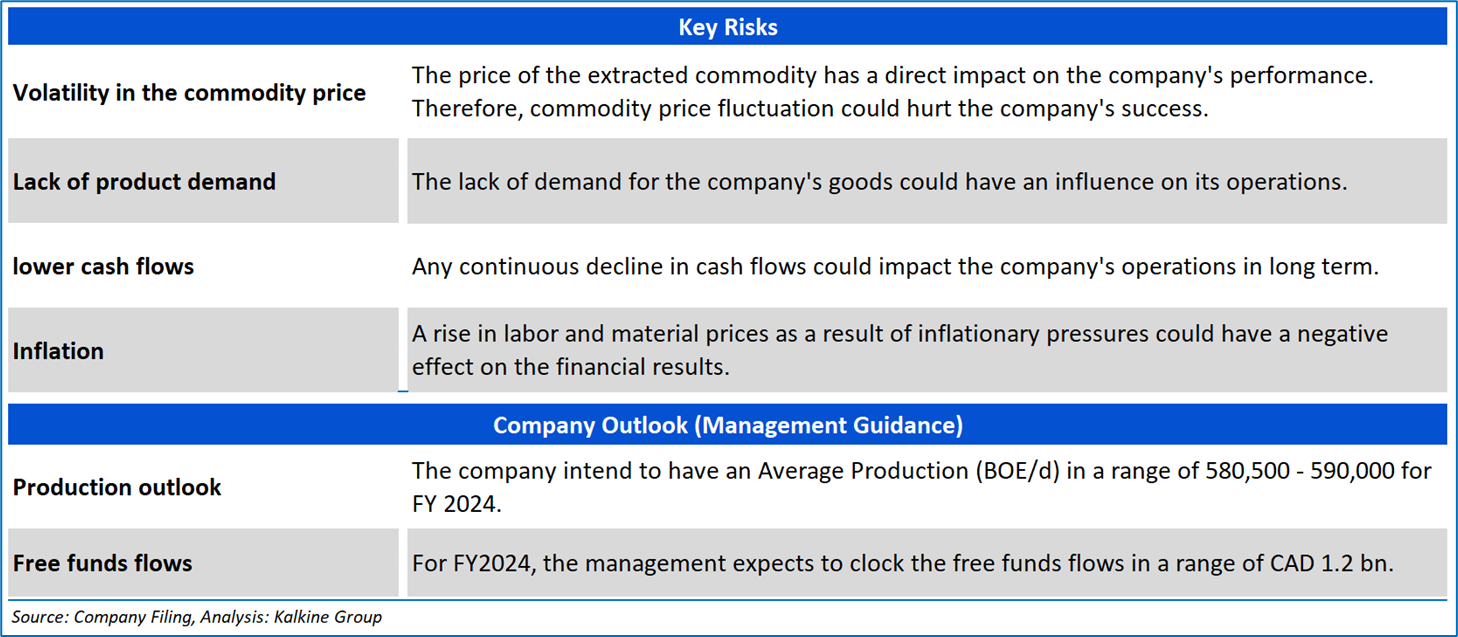Select the Inflation row label
This screenshot has width=1458, height=637.
pos(58,351)
